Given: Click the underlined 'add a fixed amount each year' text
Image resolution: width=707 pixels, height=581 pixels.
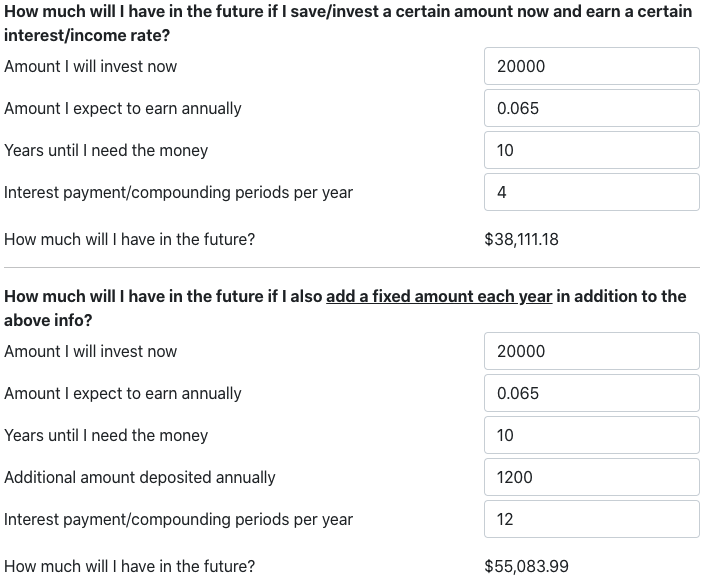Looking at the screenshot, I should point(439,297).
